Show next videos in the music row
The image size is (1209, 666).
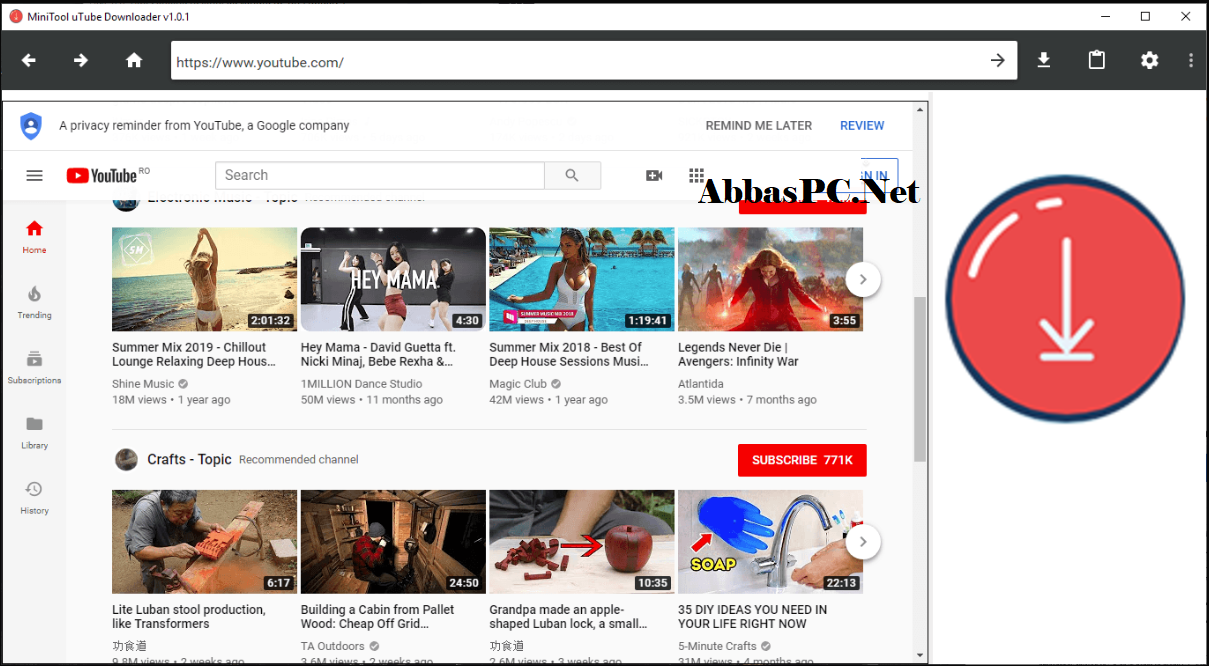pos(863,279)
